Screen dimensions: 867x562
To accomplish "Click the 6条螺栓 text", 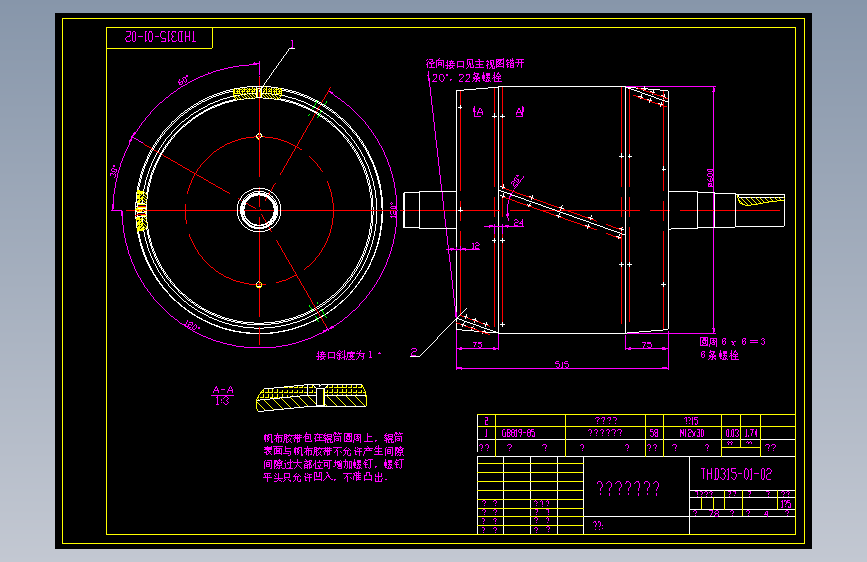I will pyautogui.click(x=719, y=355).
